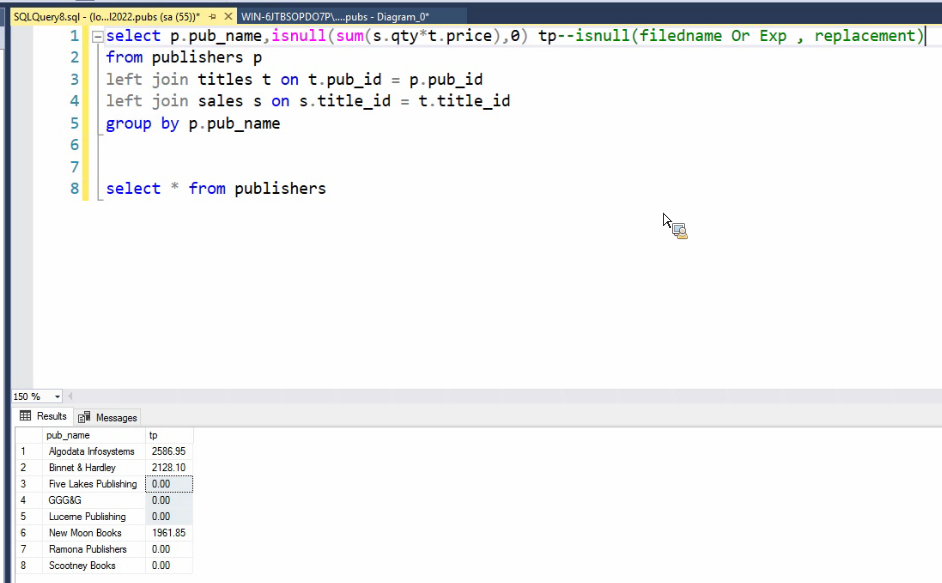The height and width of the screenshot is (583, 942).
Task: Click the 2586.95 value cell
Action: (x=169, y=451)
